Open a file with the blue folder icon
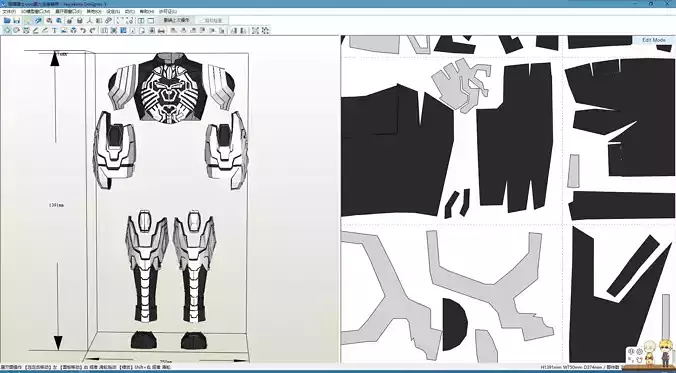676x373 pixels. click(x=7, y=20)
